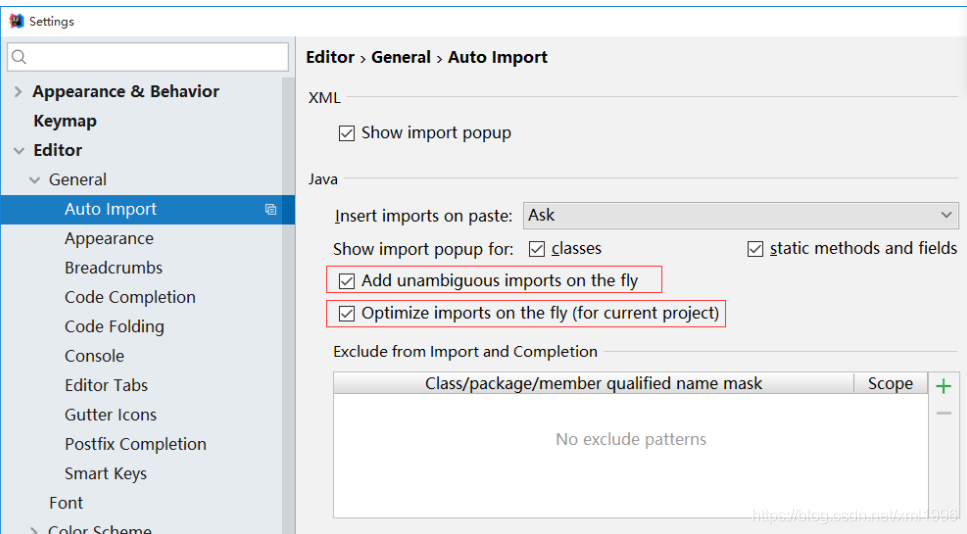
Task: Open Smart Keys settings
Action: click(x=105, y=474)
